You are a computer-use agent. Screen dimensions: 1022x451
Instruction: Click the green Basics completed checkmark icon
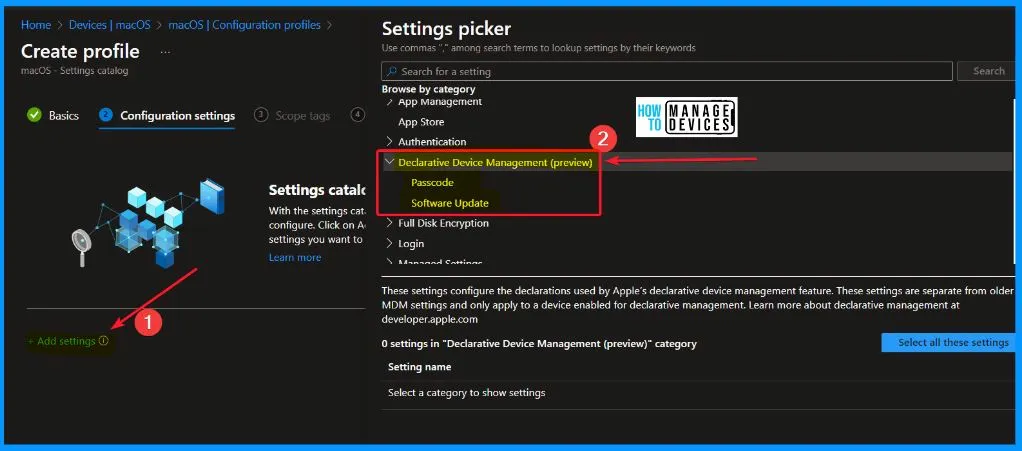(x=34, y=115)
